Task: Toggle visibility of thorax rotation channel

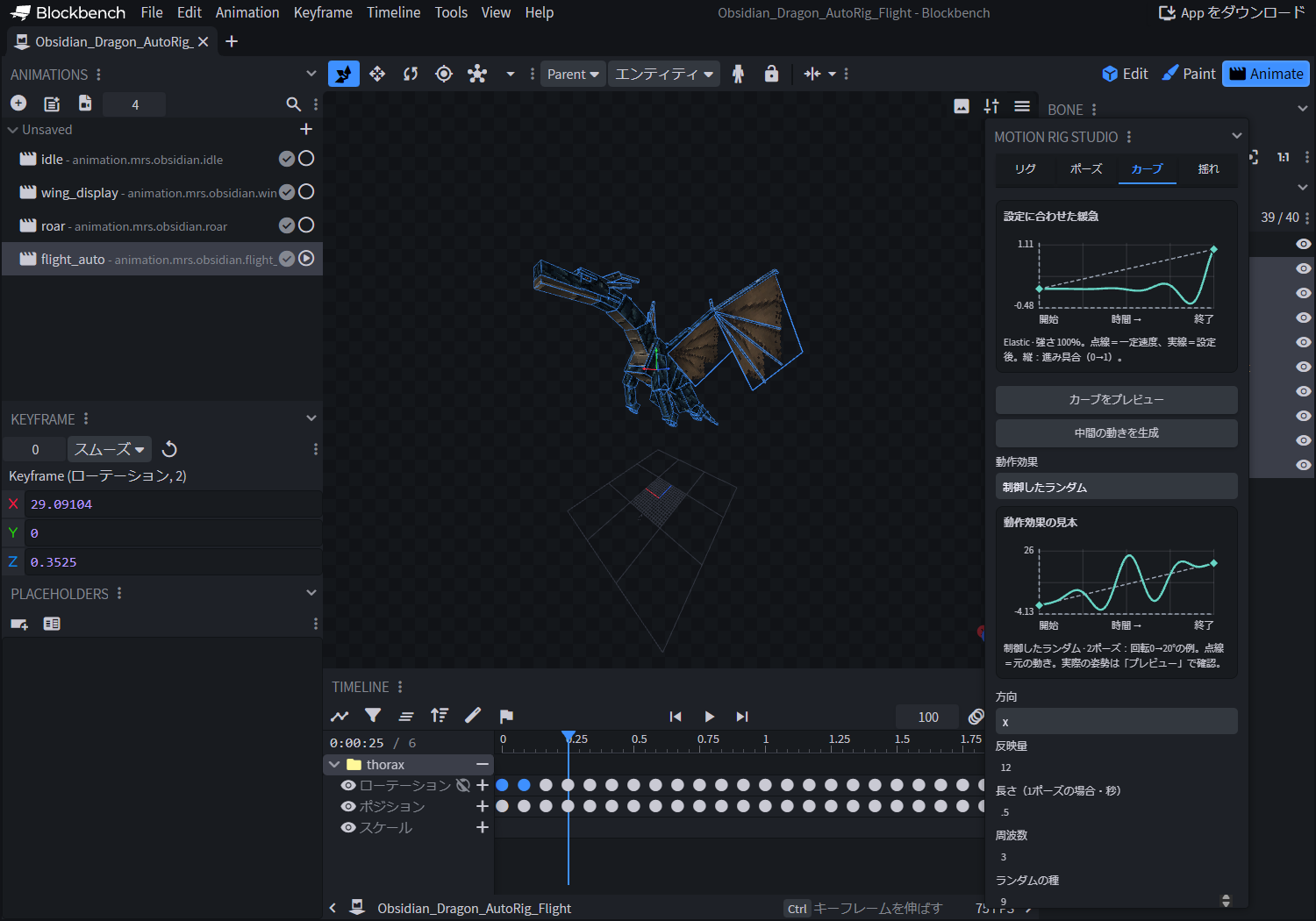Action: pyautogui.click(x=348, y=785)
